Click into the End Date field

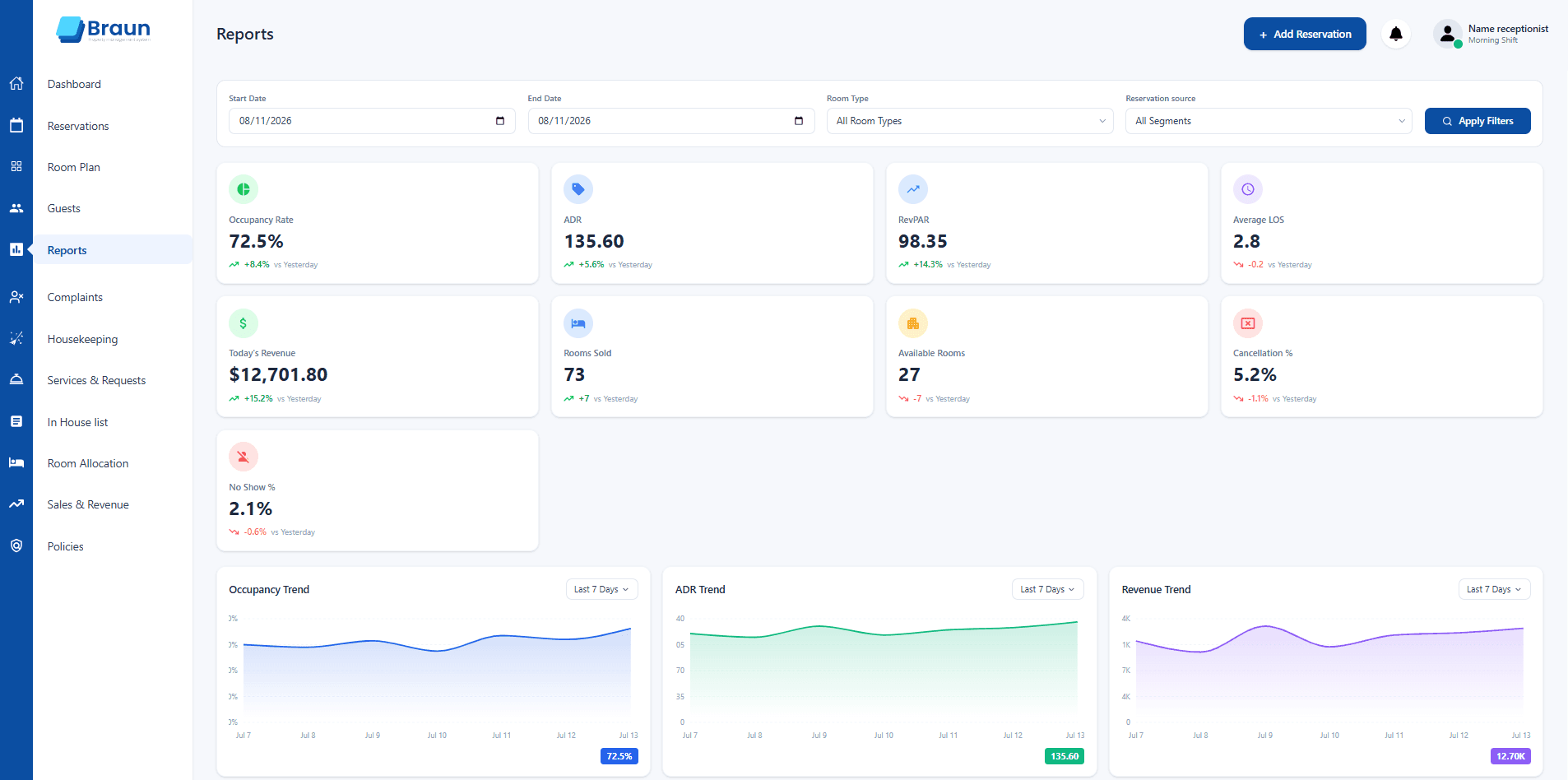(670, 121)
